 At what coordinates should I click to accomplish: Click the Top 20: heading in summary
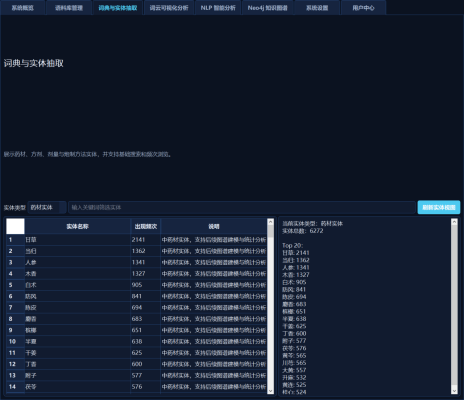tap(292, 245)
